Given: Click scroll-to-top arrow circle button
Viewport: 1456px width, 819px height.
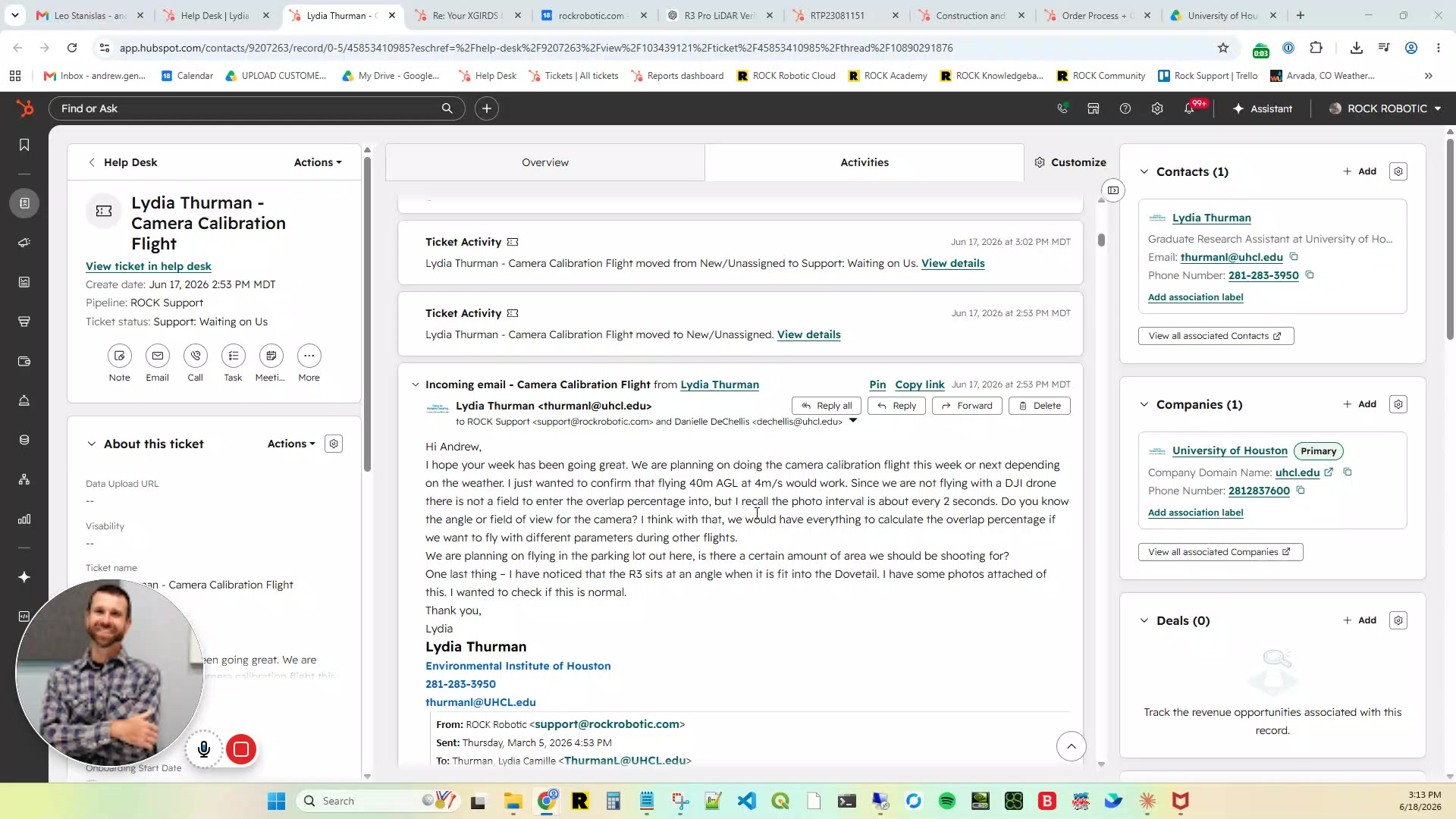Looking at the screenshot, I should click(x=1072, y=746).
